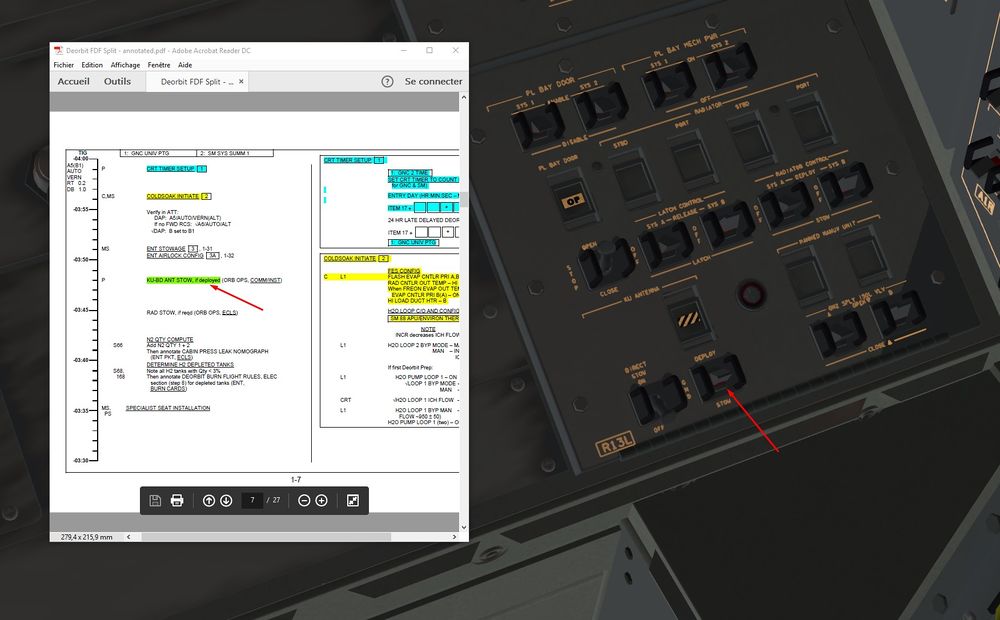Toggle the PL BAY MECH PWR SYS 2 switch
This screenshot has height=620, width=1000.
730,67
